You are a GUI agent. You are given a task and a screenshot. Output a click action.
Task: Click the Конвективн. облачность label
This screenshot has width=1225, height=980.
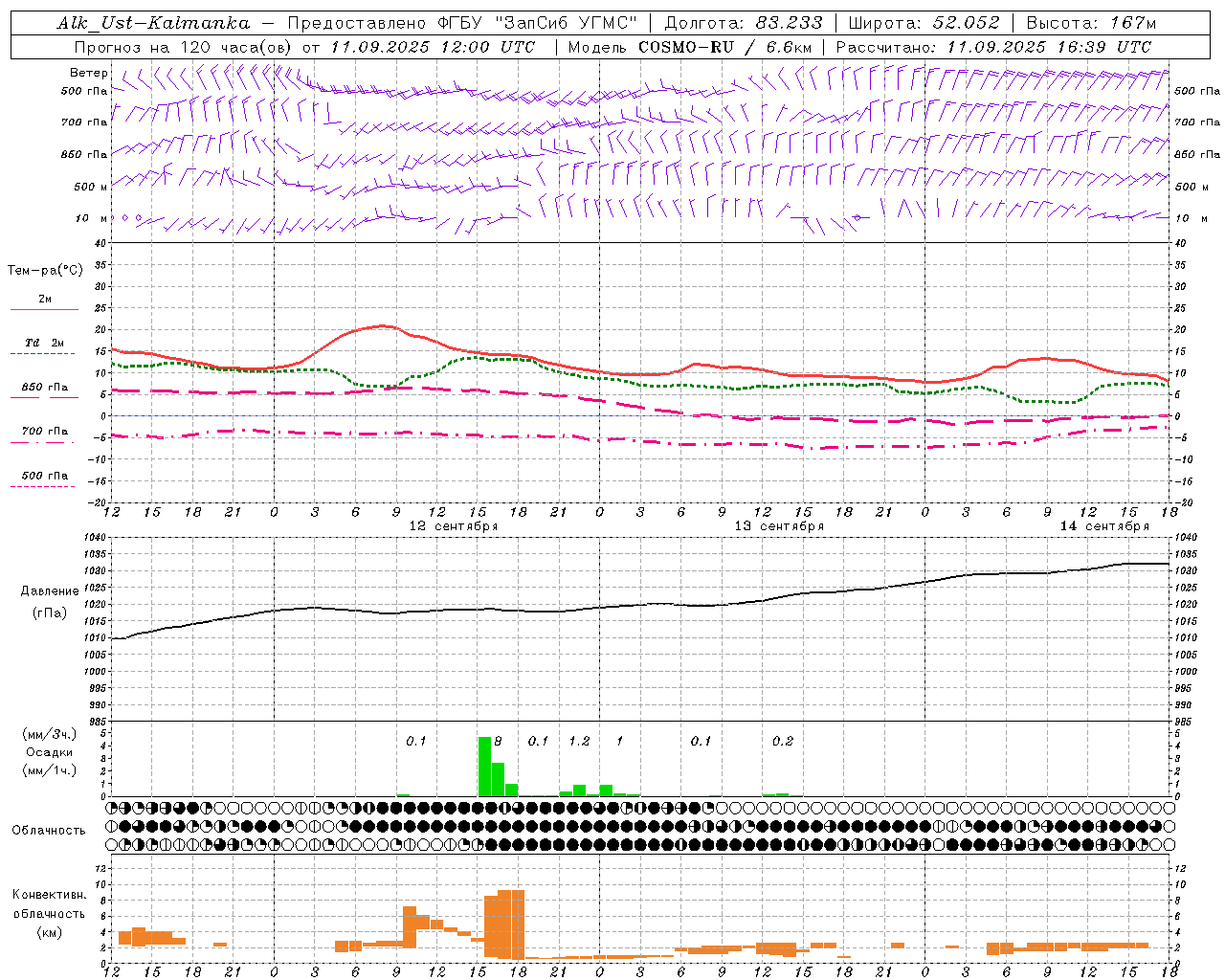point(49,903)
